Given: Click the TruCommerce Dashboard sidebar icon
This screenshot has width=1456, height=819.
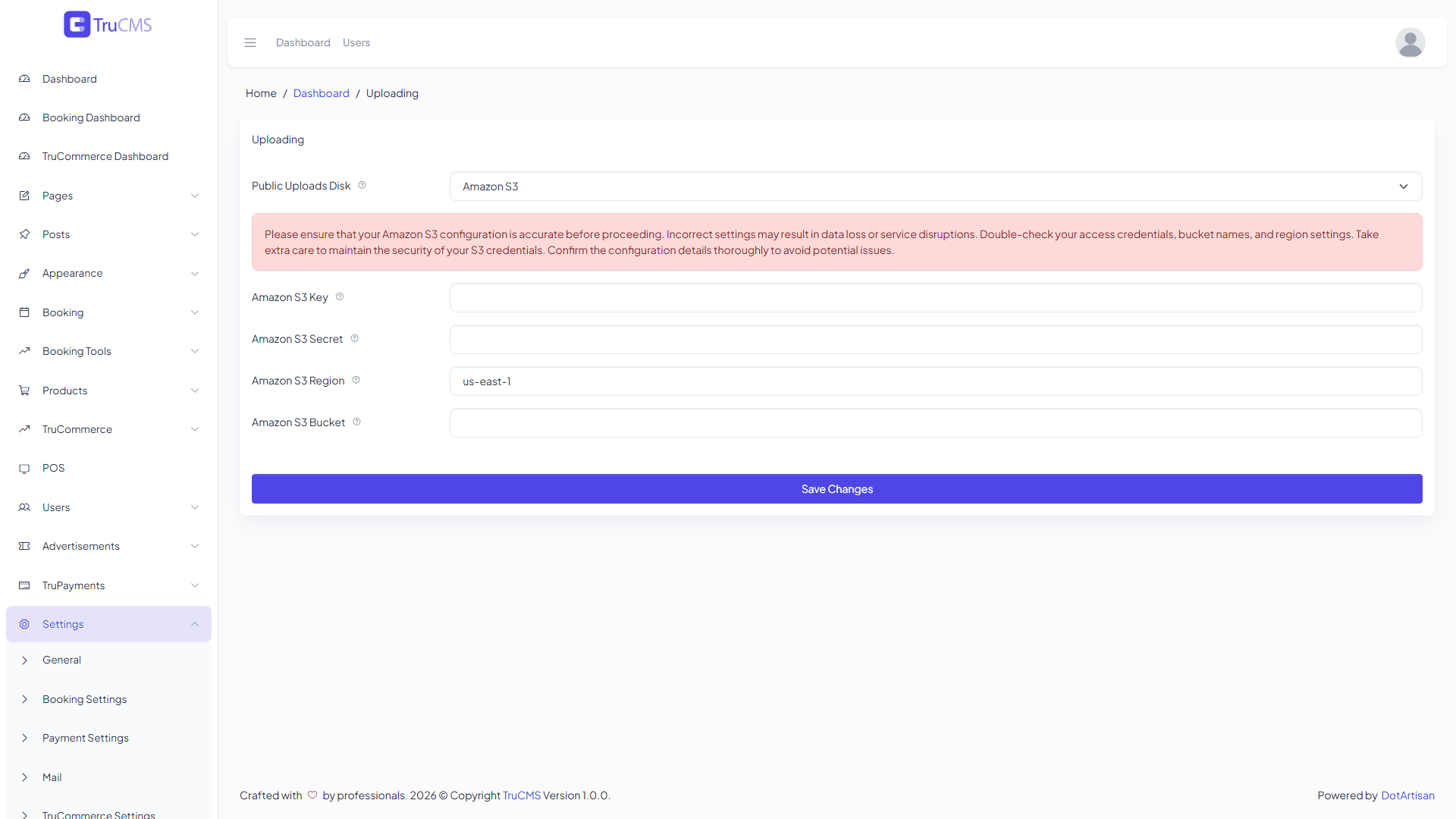Looking at the screenshot, I should 24,156.
